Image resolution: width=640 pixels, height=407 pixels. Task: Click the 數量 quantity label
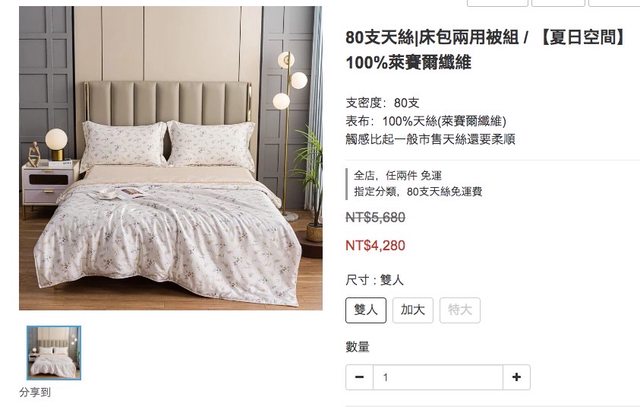(x=358, y=347)
